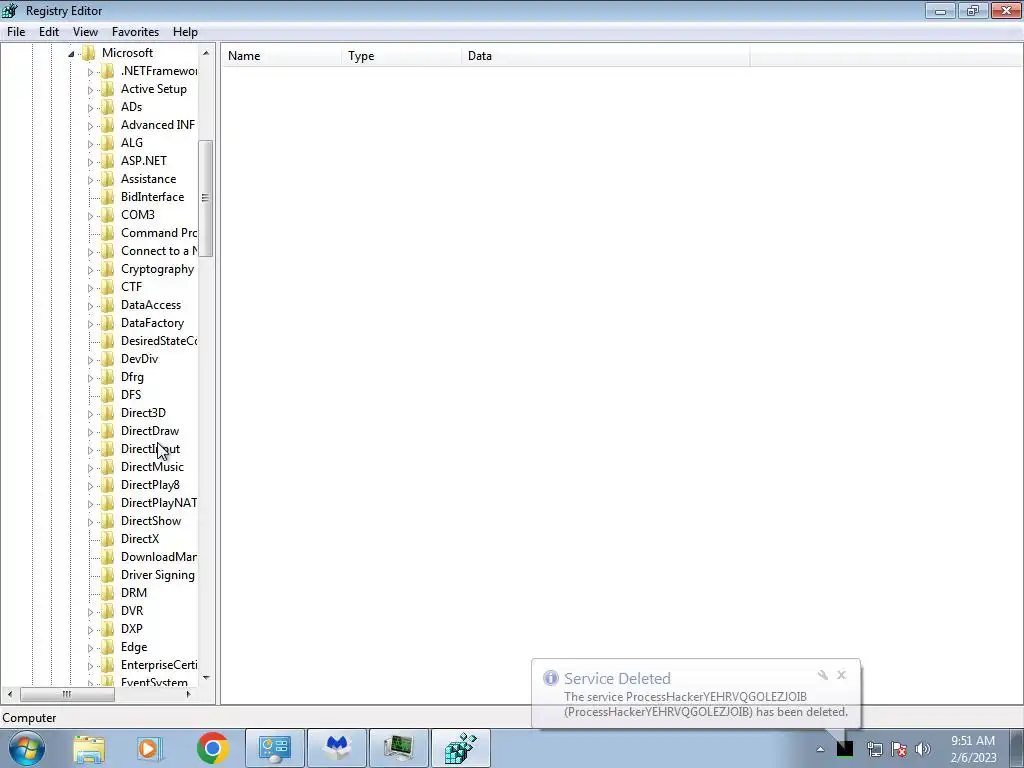
Task: Switch to Process Hacker taskbar window
Action: (x=399, y=748)
